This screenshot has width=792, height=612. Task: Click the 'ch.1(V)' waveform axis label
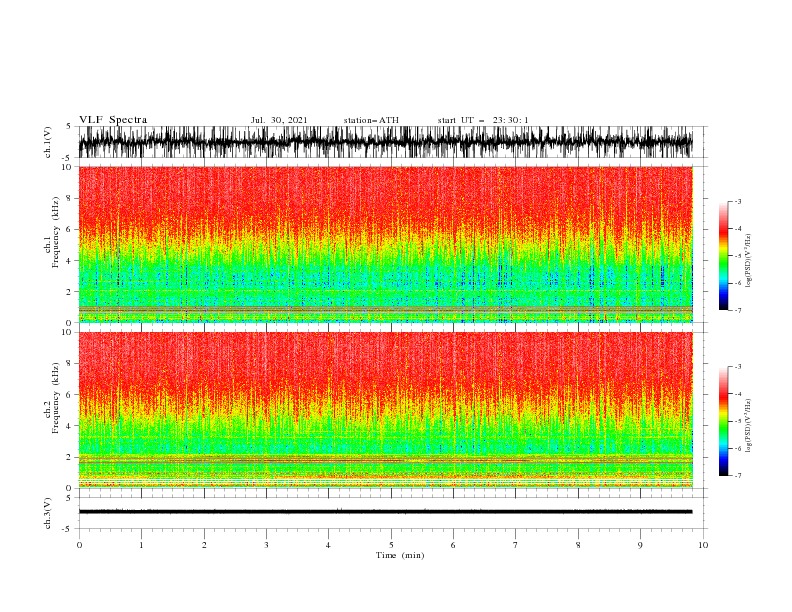pos(48,142)
